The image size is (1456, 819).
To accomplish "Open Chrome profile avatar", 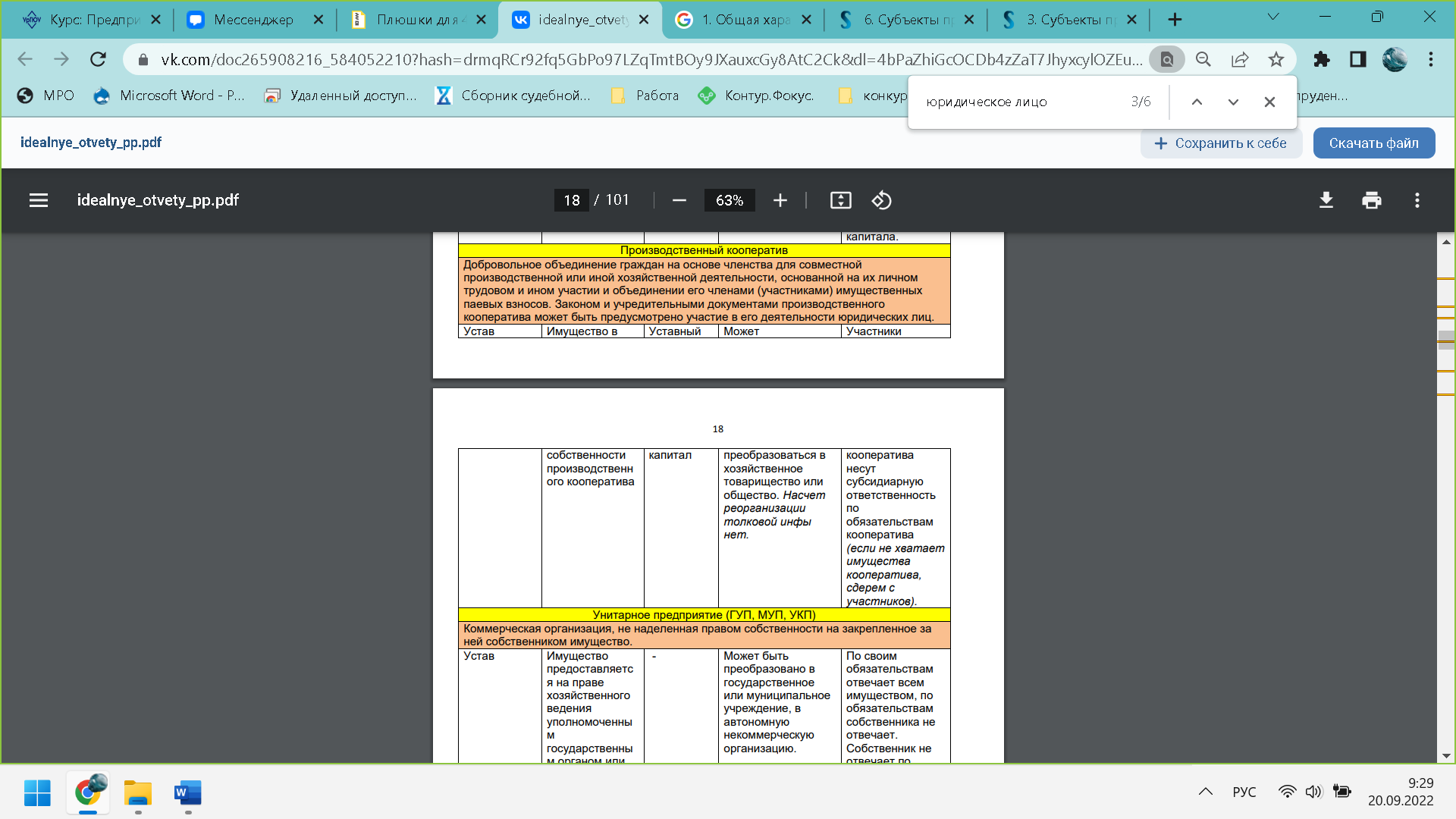I will 1395,59.
